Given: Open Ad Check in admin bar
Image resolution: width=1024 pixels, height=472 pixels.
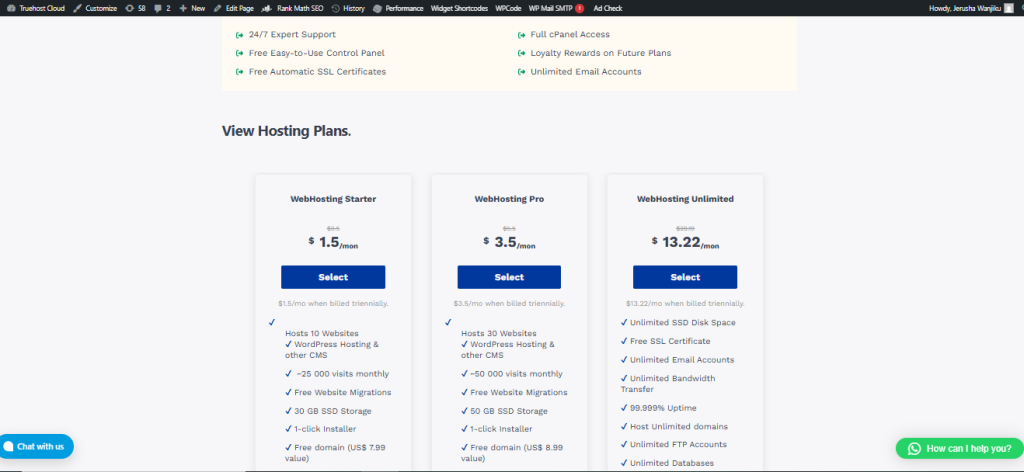Looking at the screenshot, I should pyautogui.click(x=608, y=8).
